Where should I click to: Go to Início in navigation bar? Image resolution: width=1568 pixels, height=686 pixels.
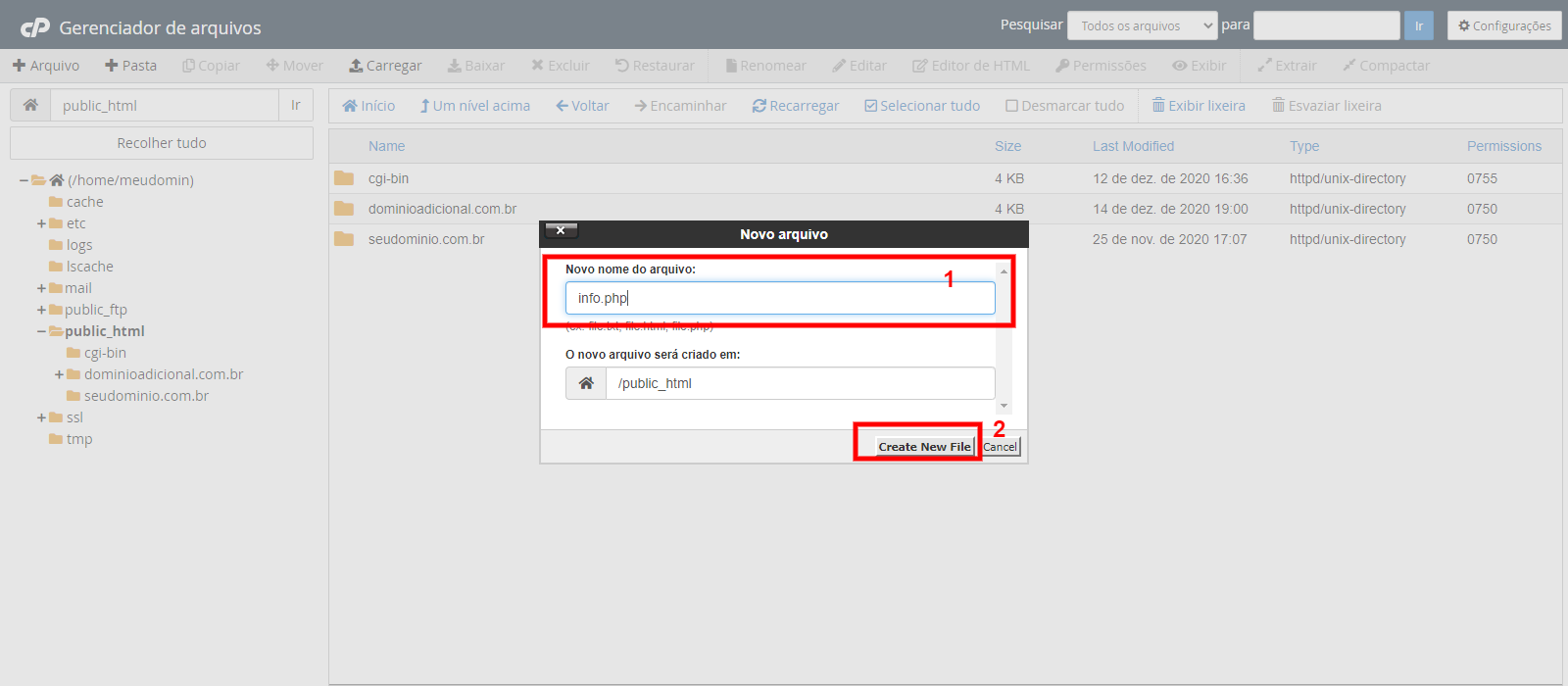click(368, 106)
